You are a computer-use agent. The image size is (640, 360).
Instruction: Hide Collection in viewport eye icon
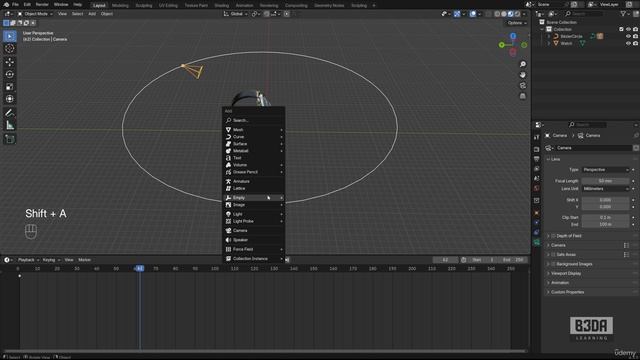628,29
